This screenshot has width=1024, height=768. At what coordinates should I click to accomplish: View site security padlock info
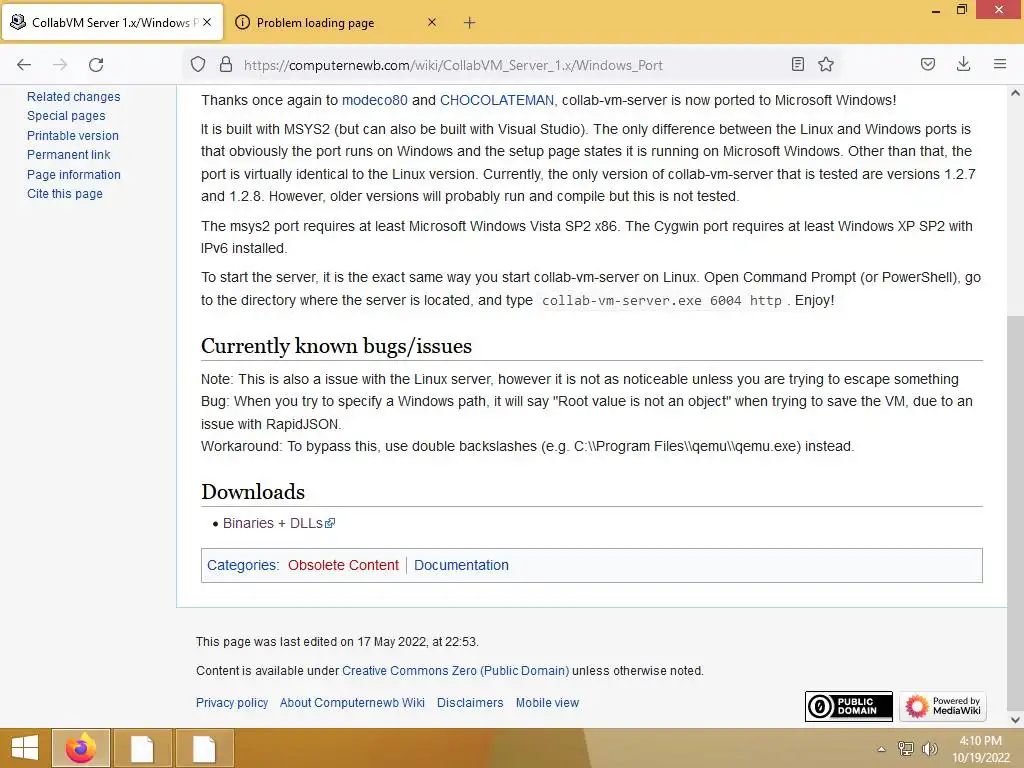click(x=226, y=65)
